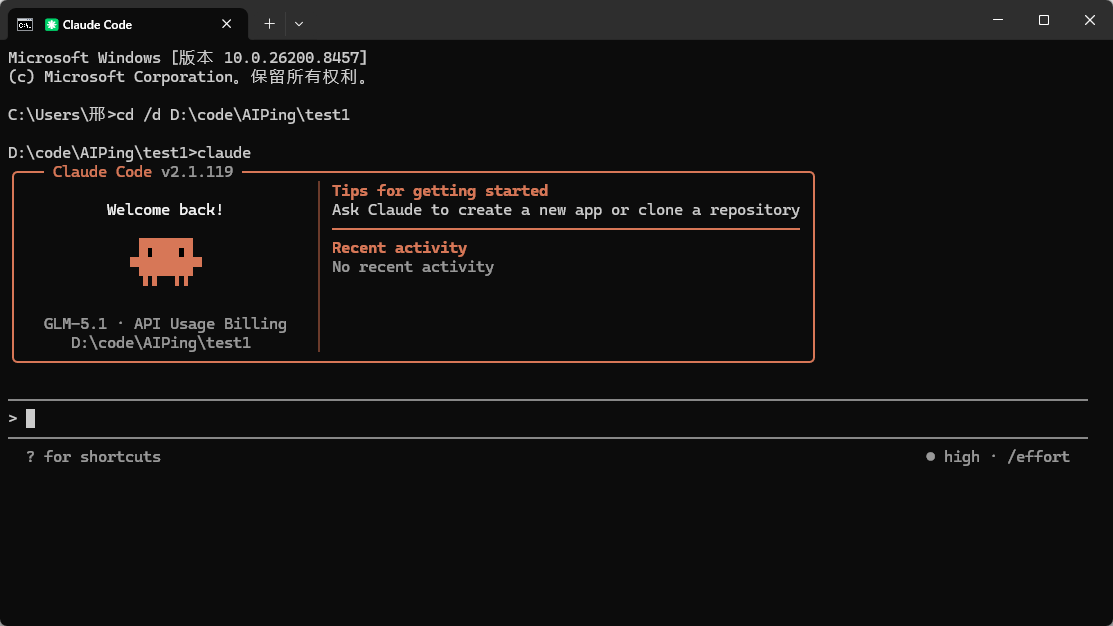Click the Recent activity heading
The width and height of the screenshot is (1113, 626).
coord(400,248)
